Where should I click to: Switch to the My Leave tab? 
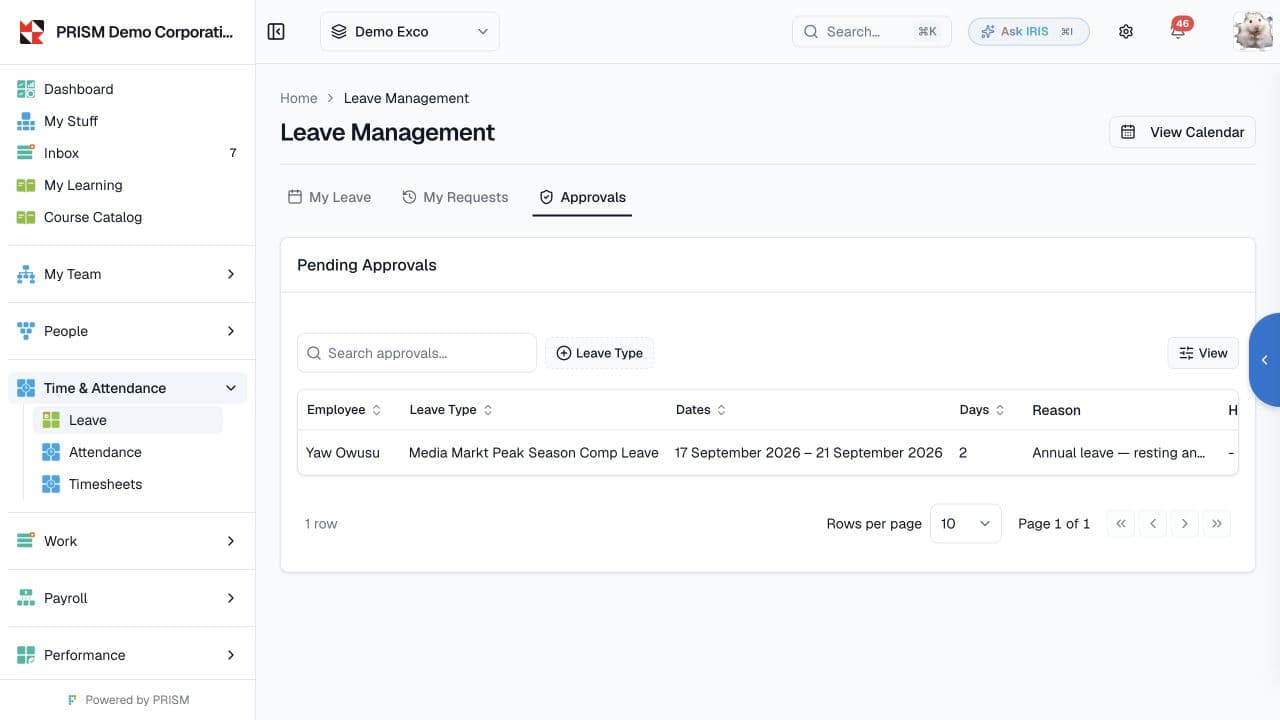click(329, 197)
